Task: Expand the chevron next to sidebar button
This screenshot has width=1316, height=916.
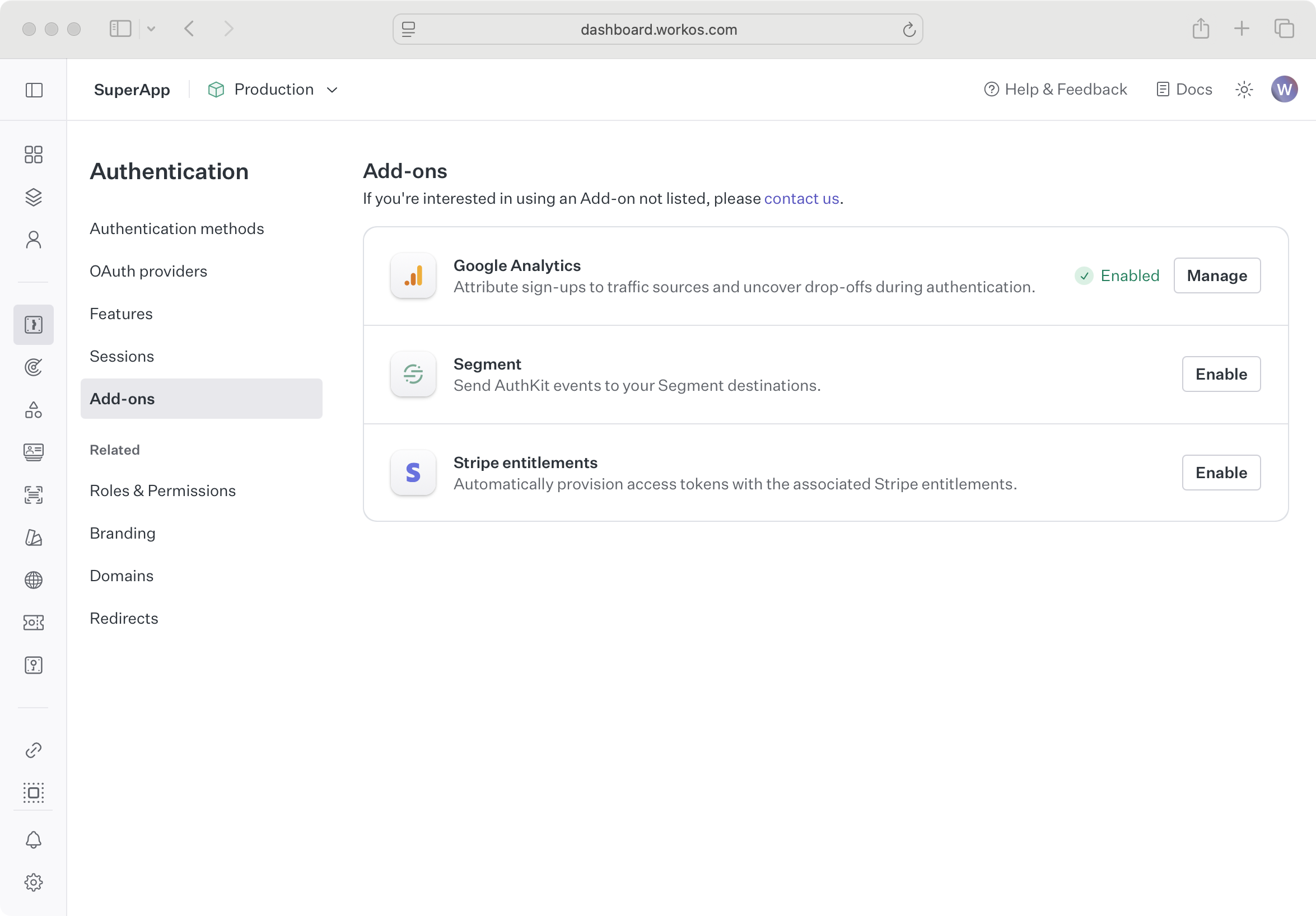Action: (151, 29)
